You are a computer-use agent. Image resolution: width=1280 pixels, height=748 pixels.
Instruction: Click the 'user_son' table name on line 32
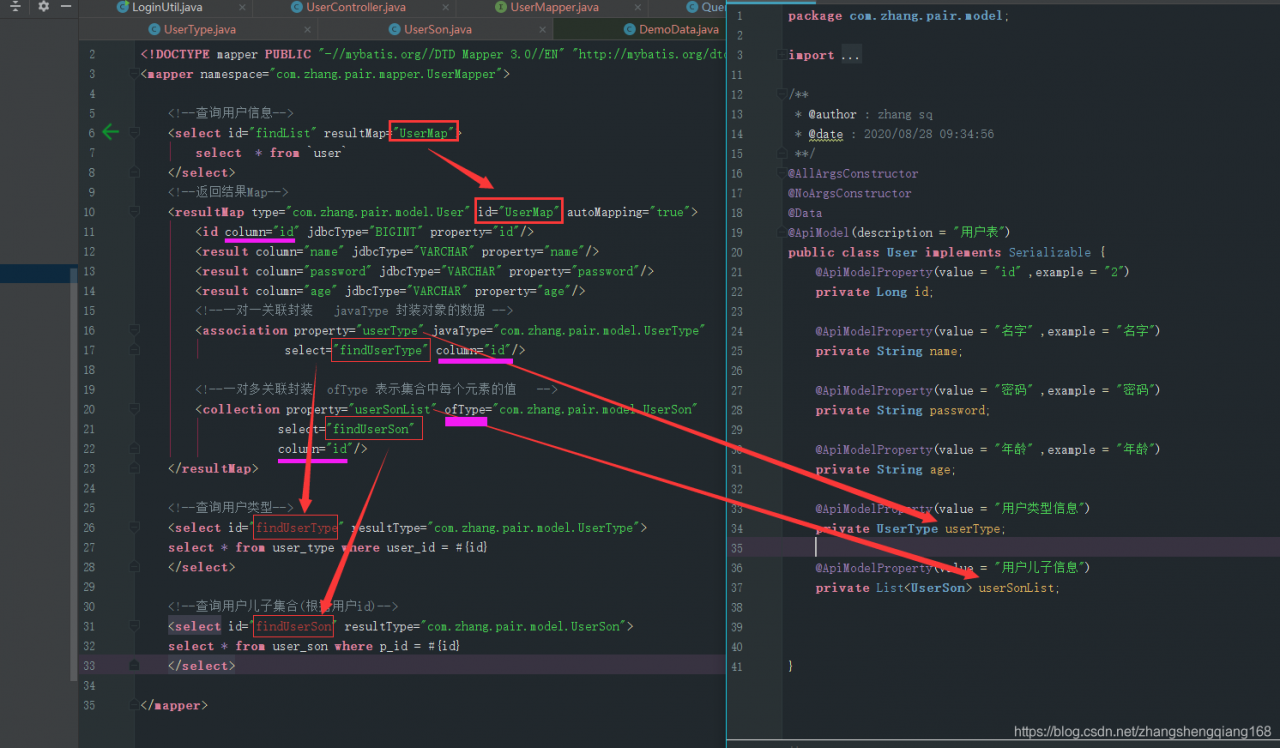click(300, 647)
